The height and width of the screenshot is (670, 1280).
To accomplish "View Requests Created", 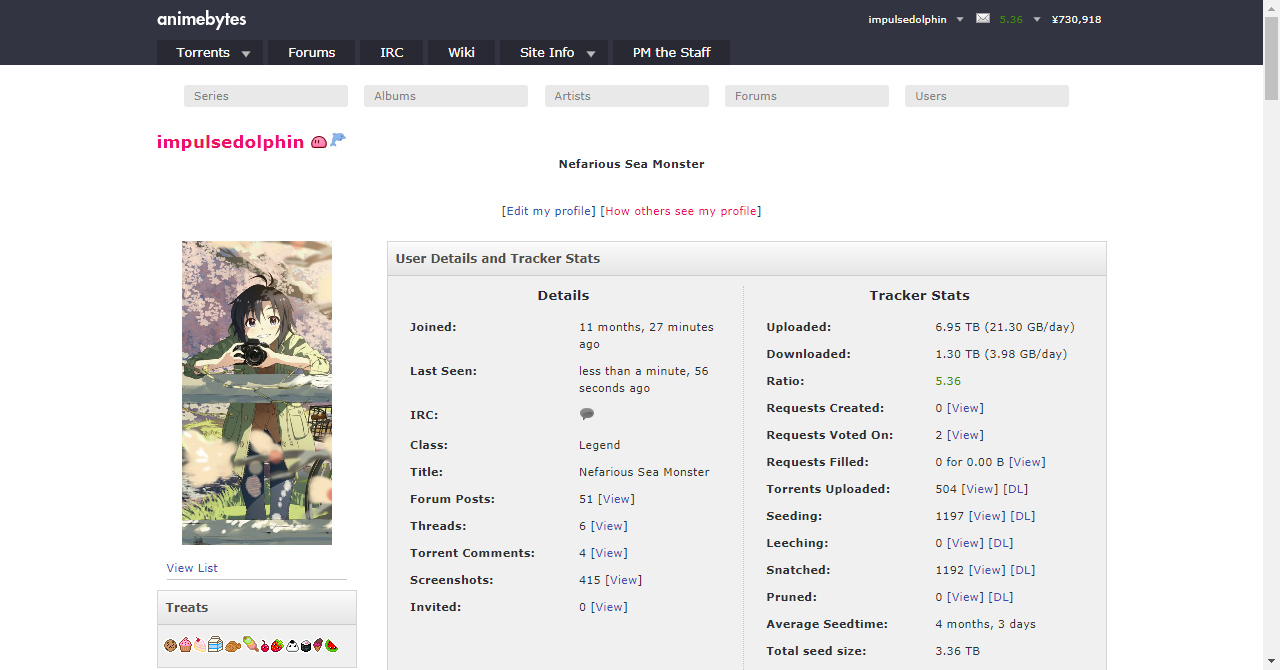I will (x=965, y=408).
